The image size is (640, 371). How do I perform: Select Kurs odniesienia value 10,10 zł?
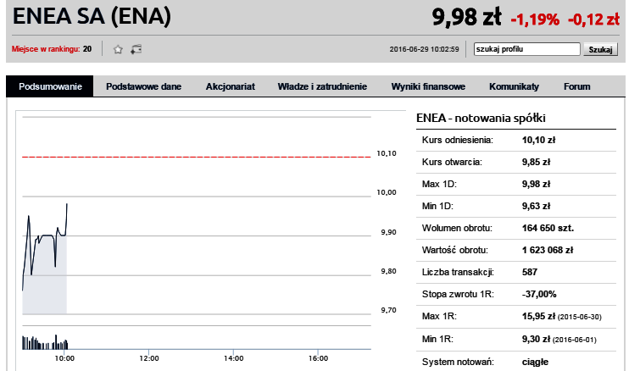(x=539, y=140)
